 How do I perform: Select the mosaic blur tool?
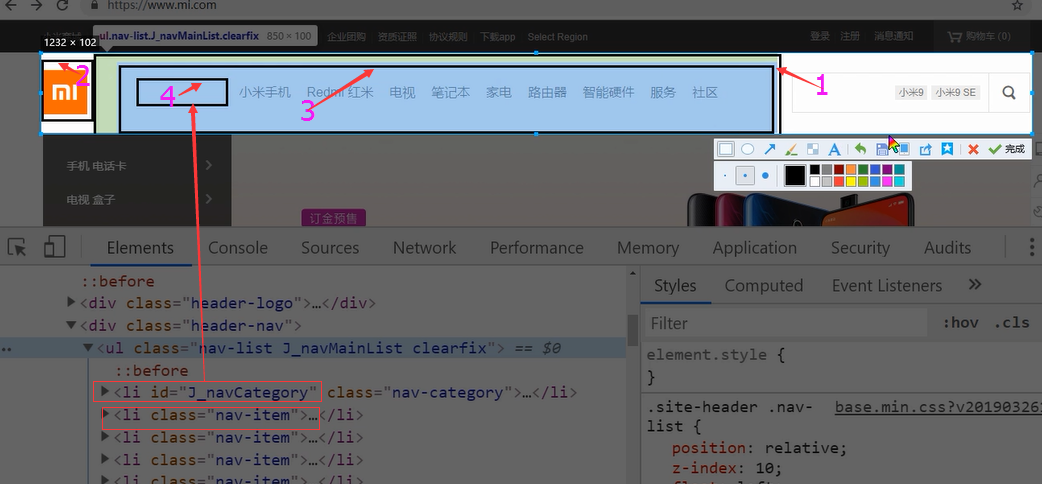point(813,149)
